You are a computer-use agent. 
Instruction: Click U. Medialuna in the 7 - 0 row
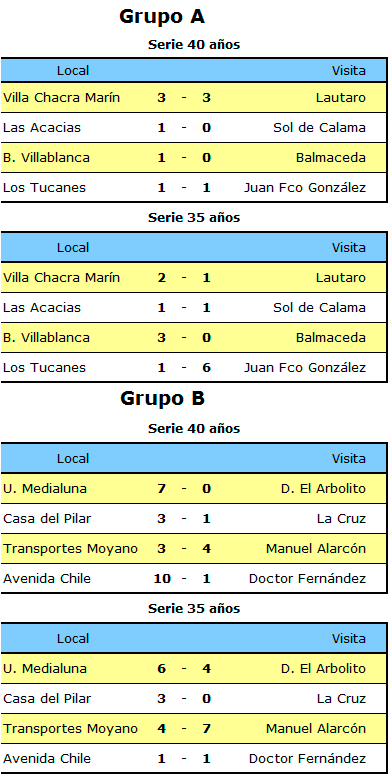pyautogui.click(x=45, y=489)
